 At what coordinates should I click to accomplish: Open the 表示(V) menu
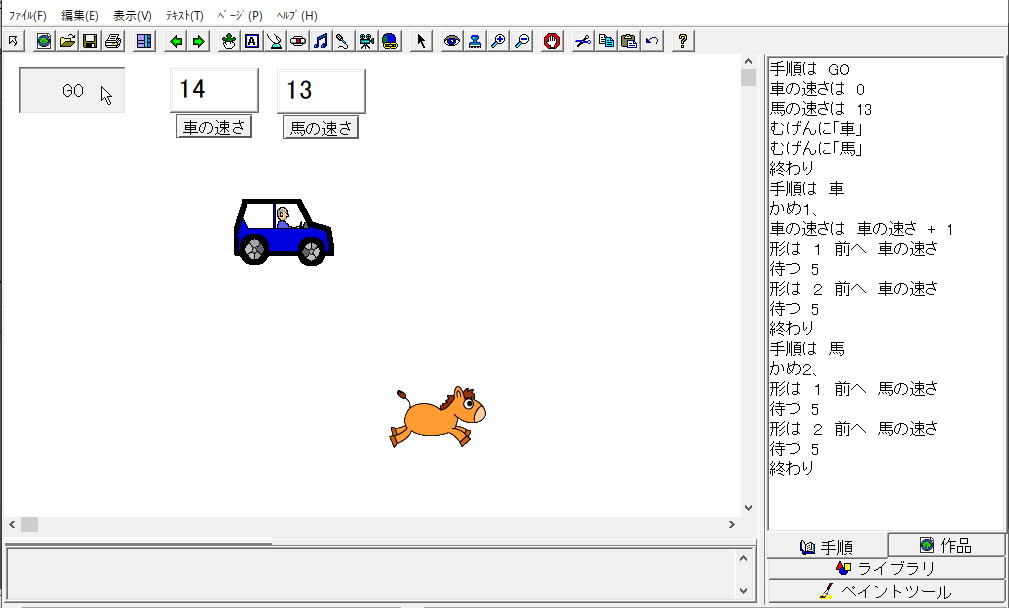click(132, 16)
